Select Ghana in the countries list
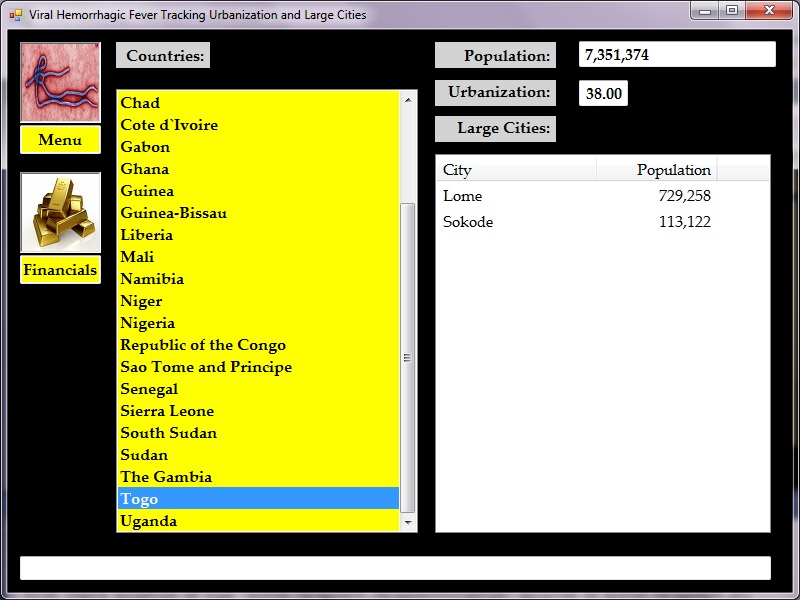Image resolution: width=800 pixels, height=600 pixels. click(x=145, y=169)
